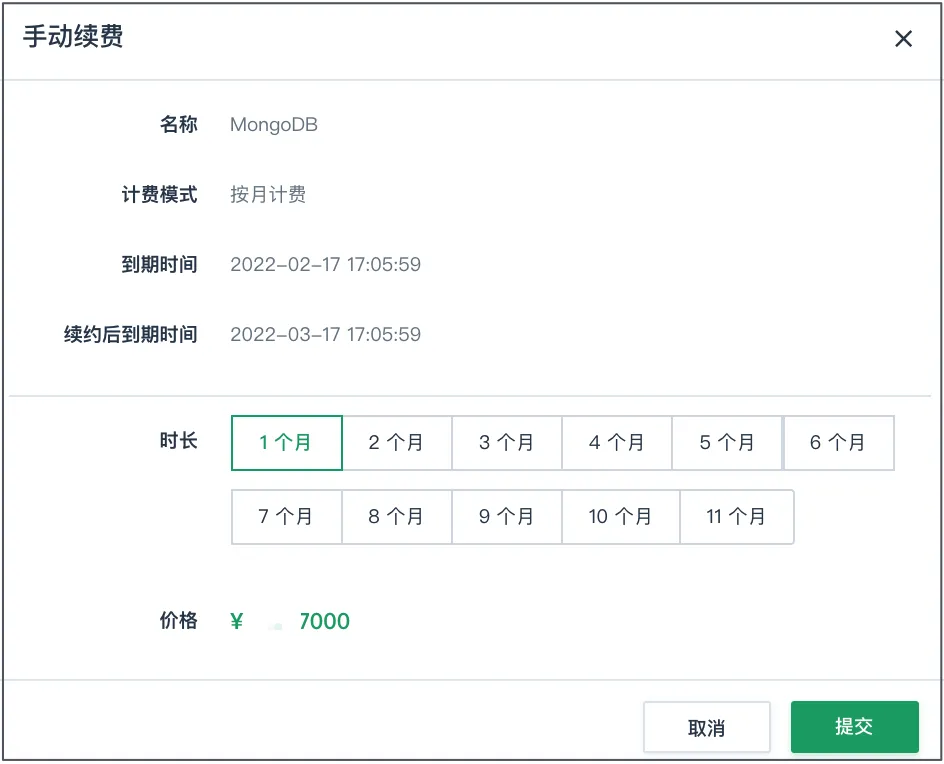
Task: Click the 时长 label
Action: point(179,441)
